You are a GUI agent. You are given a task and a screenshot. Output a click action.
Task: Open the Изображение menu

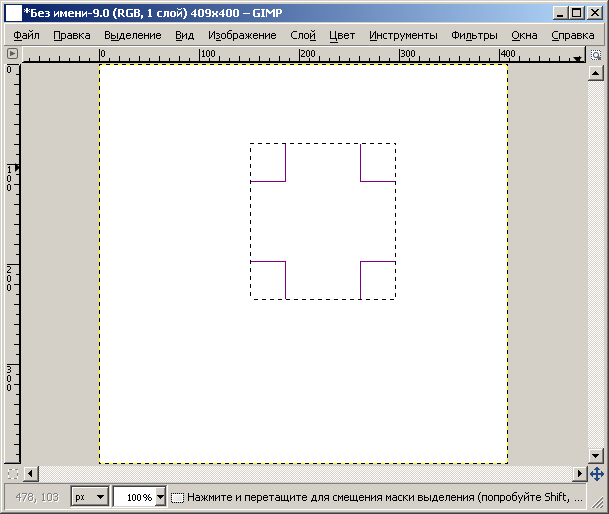point(242,35)
